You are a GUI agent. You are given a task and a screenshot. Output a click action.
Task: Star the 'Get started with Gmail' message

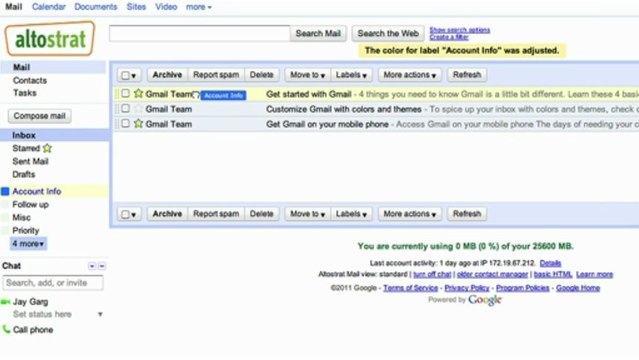click(x=139, y=93)
